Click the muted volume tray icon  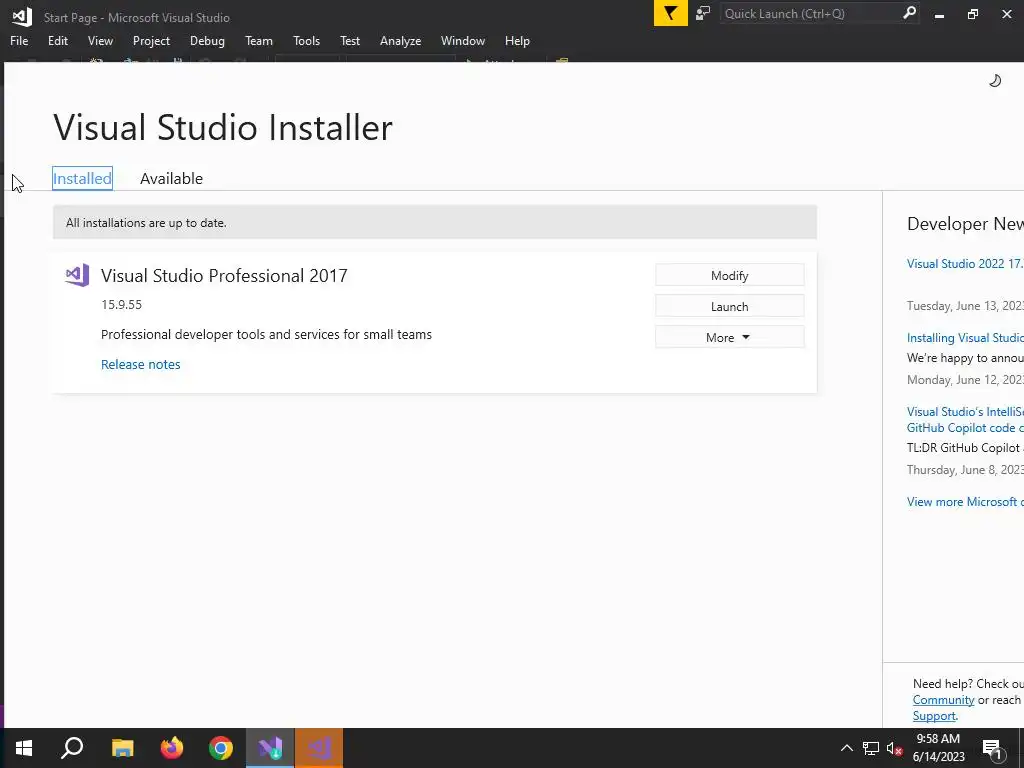(895, 748)
